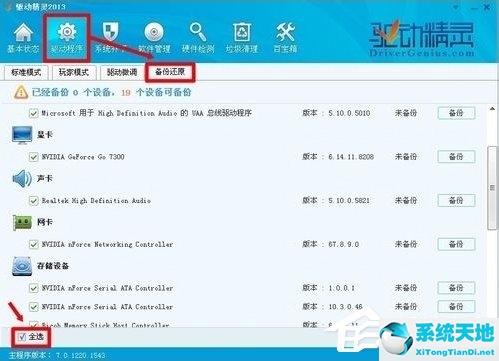Switch to the 备份还原 tab
Screen dimensions: 499x361
[170, 72]
